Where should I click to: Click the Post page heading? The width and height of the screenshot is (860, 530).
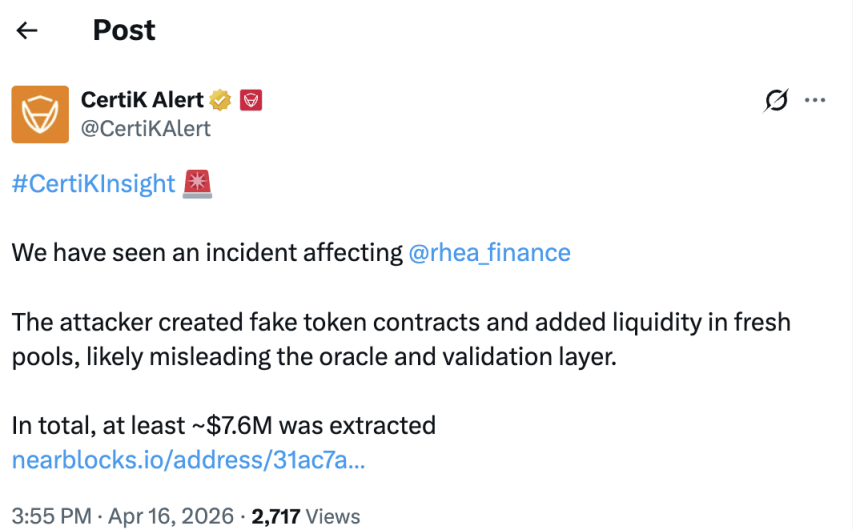124,30
